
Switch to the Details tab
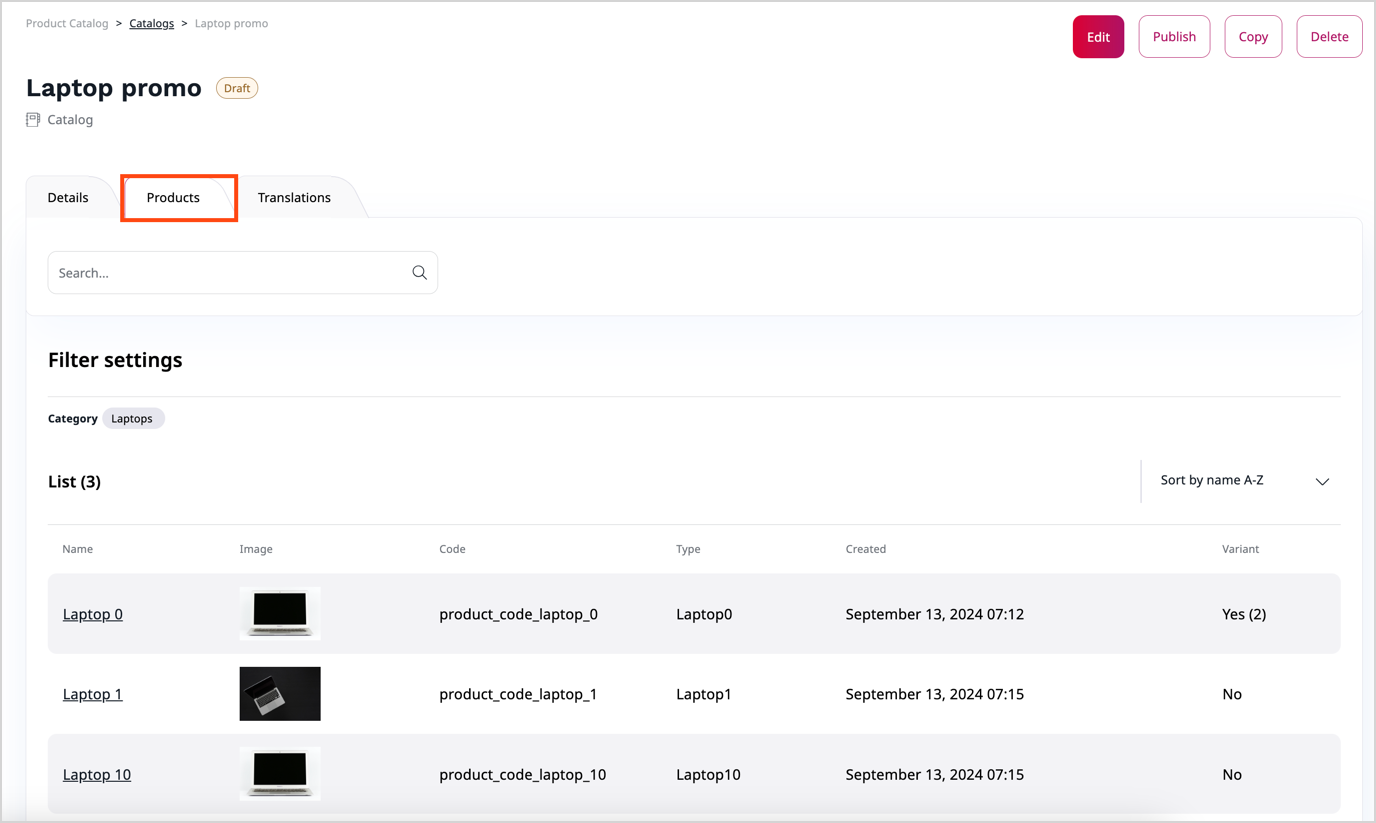68,198
